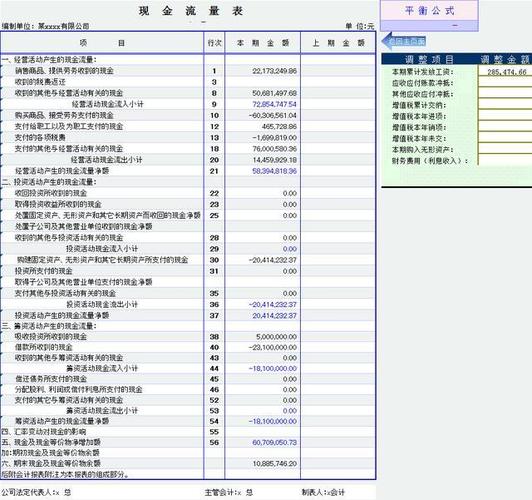Click the 应收应付账款冲抵 adjustment amount field
The height and width of the screenshot is (500, 532).
pos(505,83)
